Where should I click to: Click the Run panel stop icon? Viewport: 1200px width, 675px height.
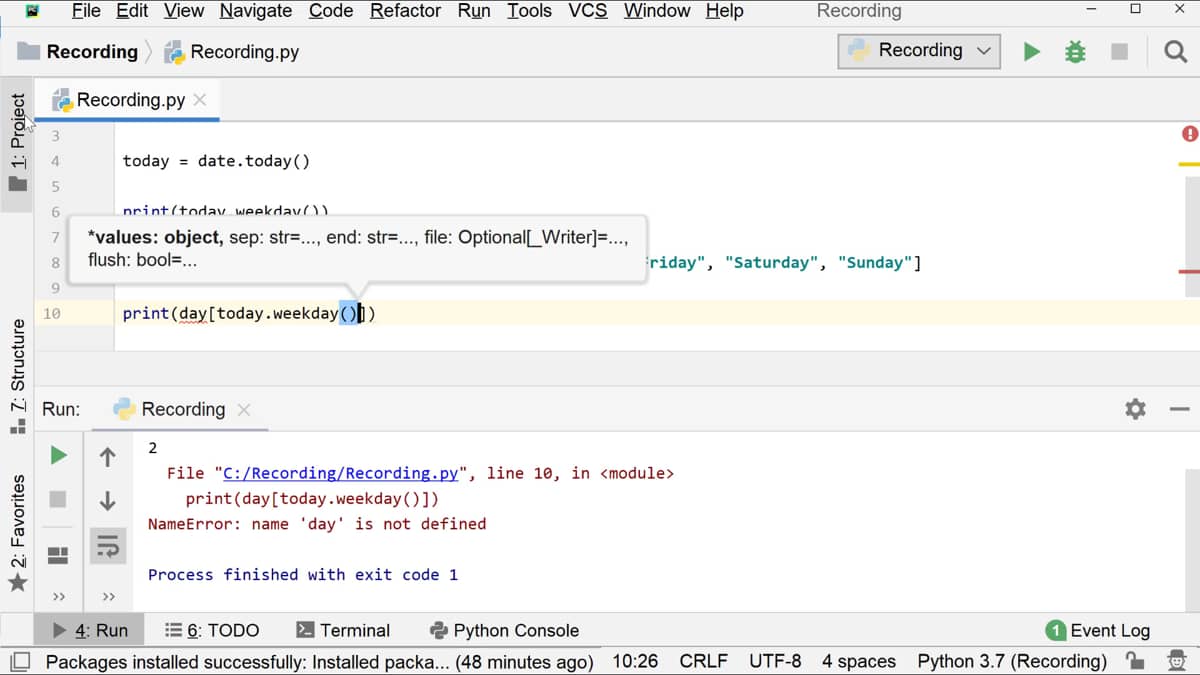click(58, 499)
